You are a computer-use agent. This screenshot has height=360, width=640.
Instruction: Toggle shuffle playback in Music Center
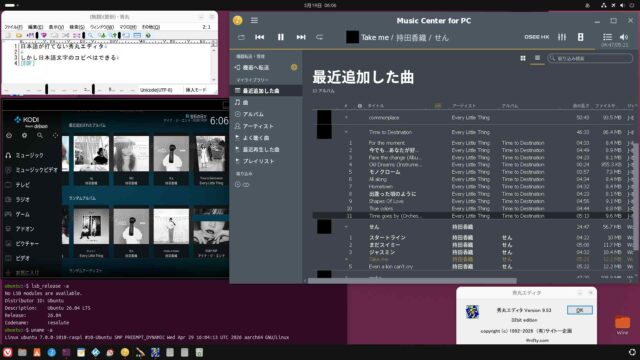click(241, 37)
